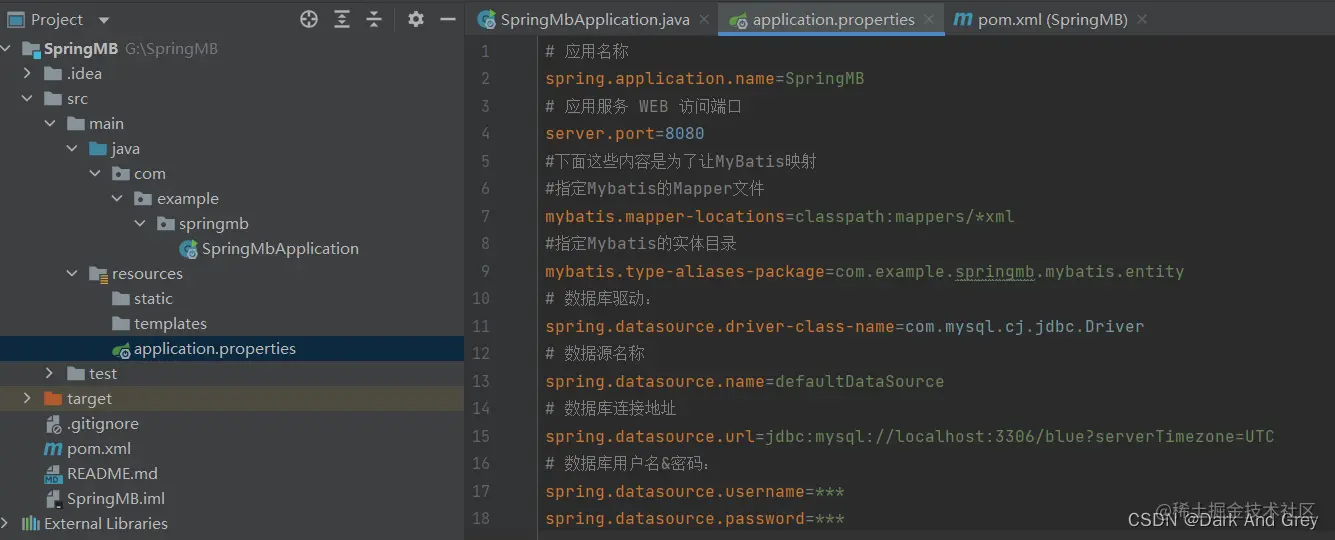The width and height of the screenshot is (1335, 540).
Task: Close the pom.xml (SpringMB) tab
Action: coord(1142,19)
